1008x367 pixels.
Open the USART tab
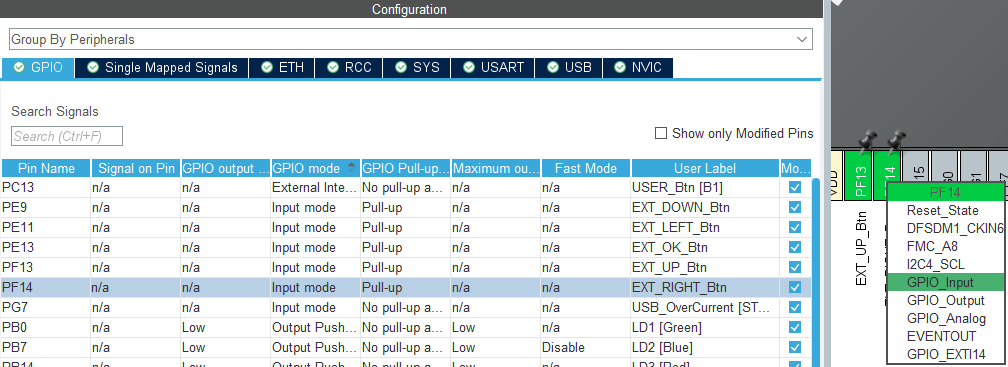point(493,67)
